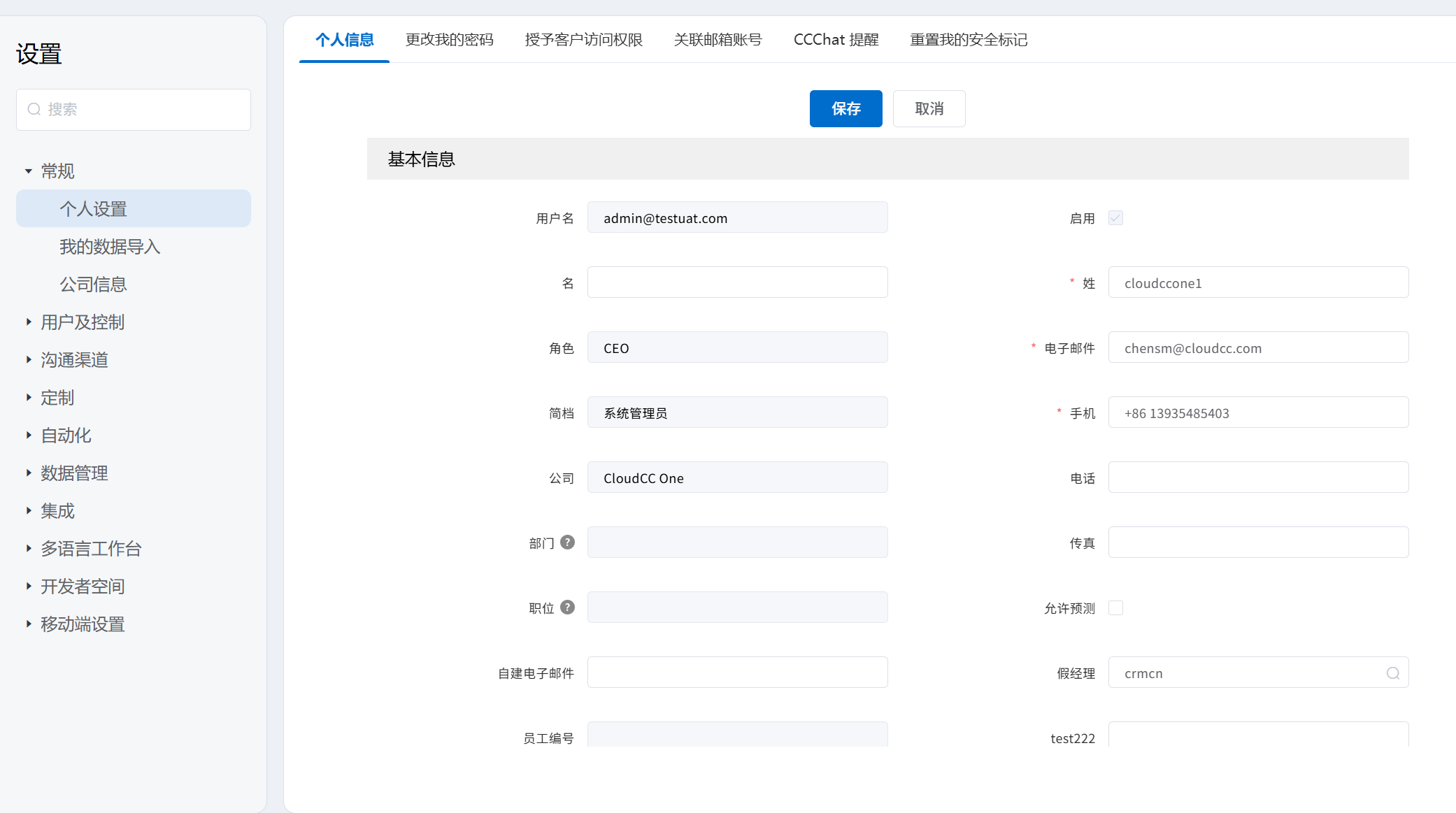1456x813 pixels.
Task: Switch to the 更改我的密码 tab
Action: (x=449, y=40)
